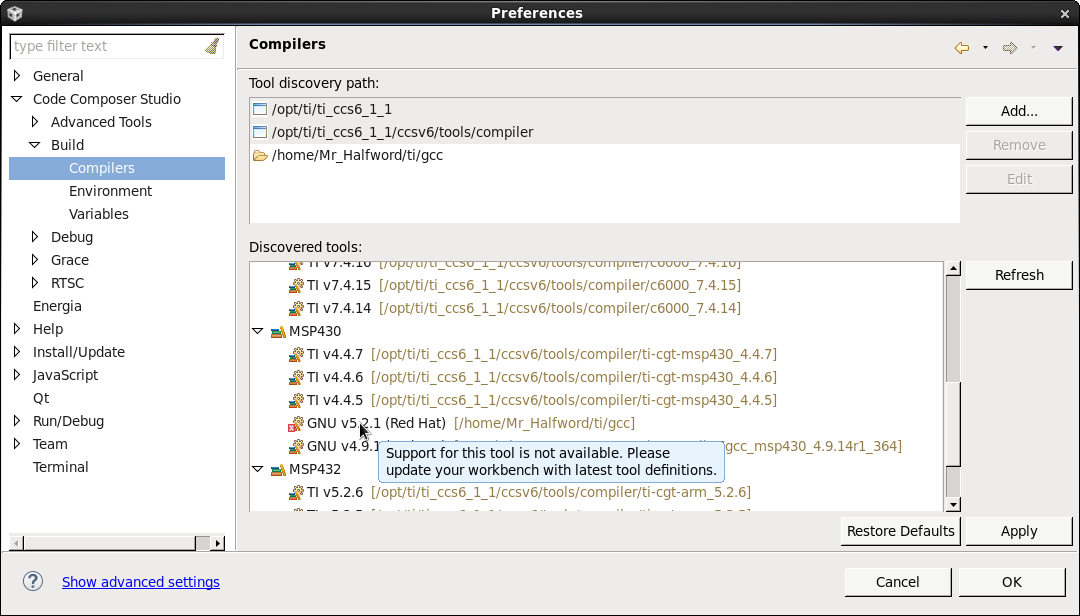Collapse the Code Composer Studio node
Viewport: 1080px width, 616px height.
click(x=17, y=99)
